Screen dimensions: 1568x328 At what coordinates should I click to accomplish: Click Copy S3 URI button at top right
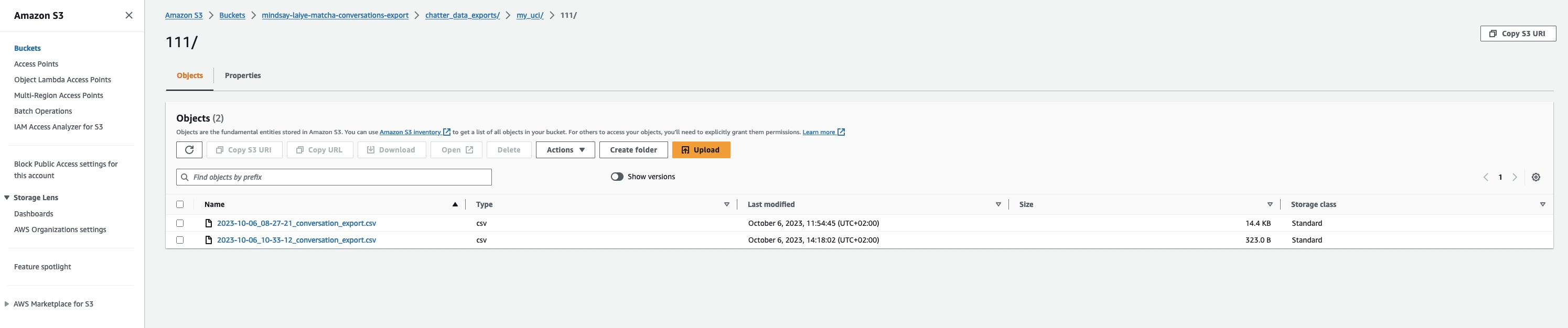1518,34
